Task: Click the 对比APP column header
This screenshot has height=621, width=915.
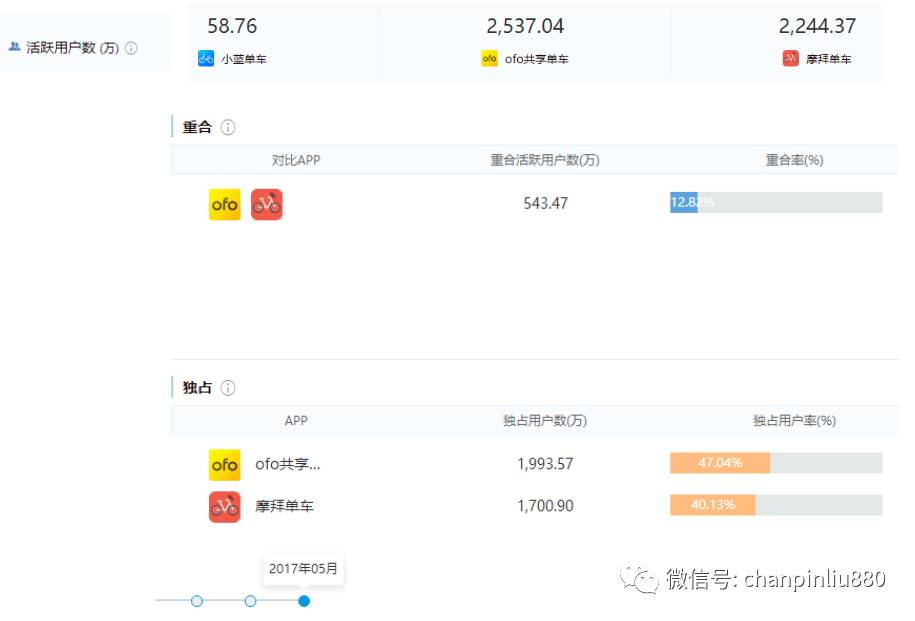Action: pyautogui.click(x=296, y=160)
